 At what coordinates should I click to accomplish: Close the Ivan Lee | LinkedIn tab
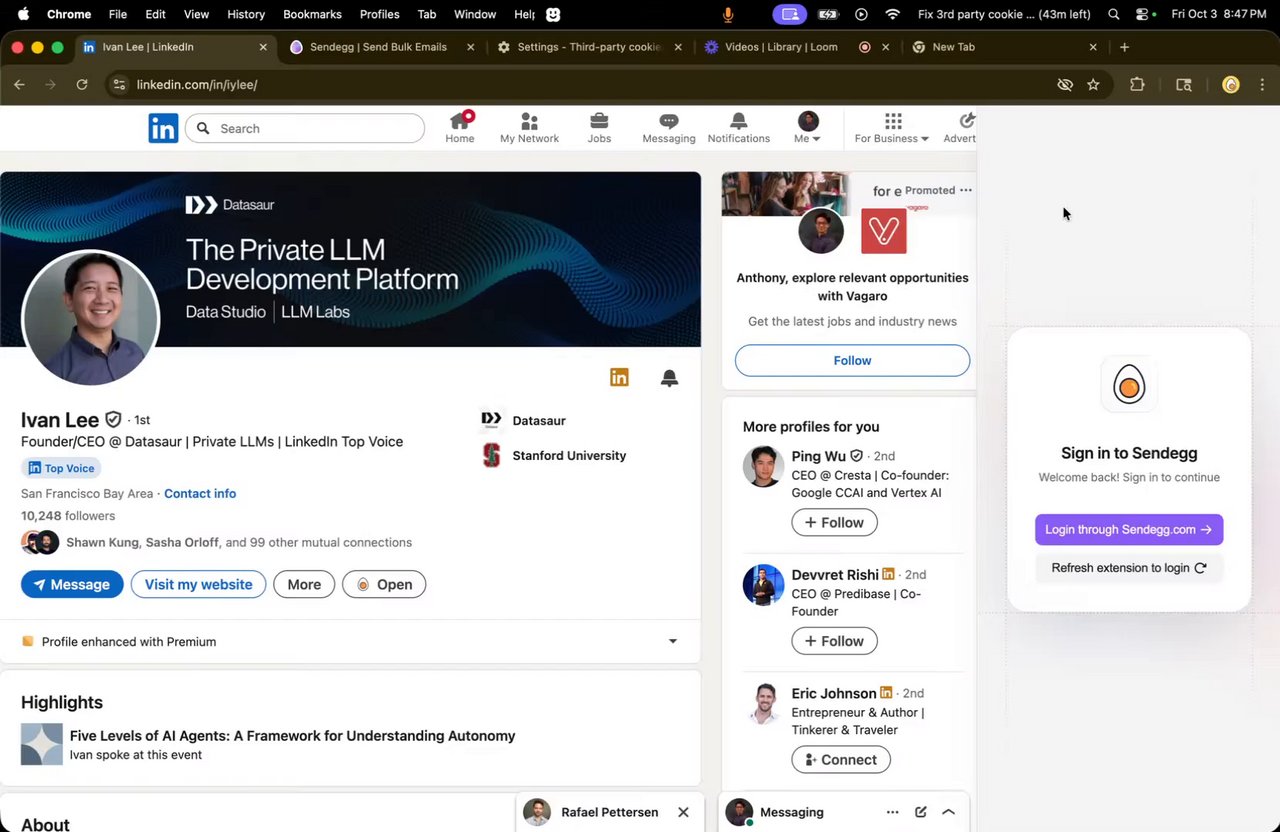[263, 47]
